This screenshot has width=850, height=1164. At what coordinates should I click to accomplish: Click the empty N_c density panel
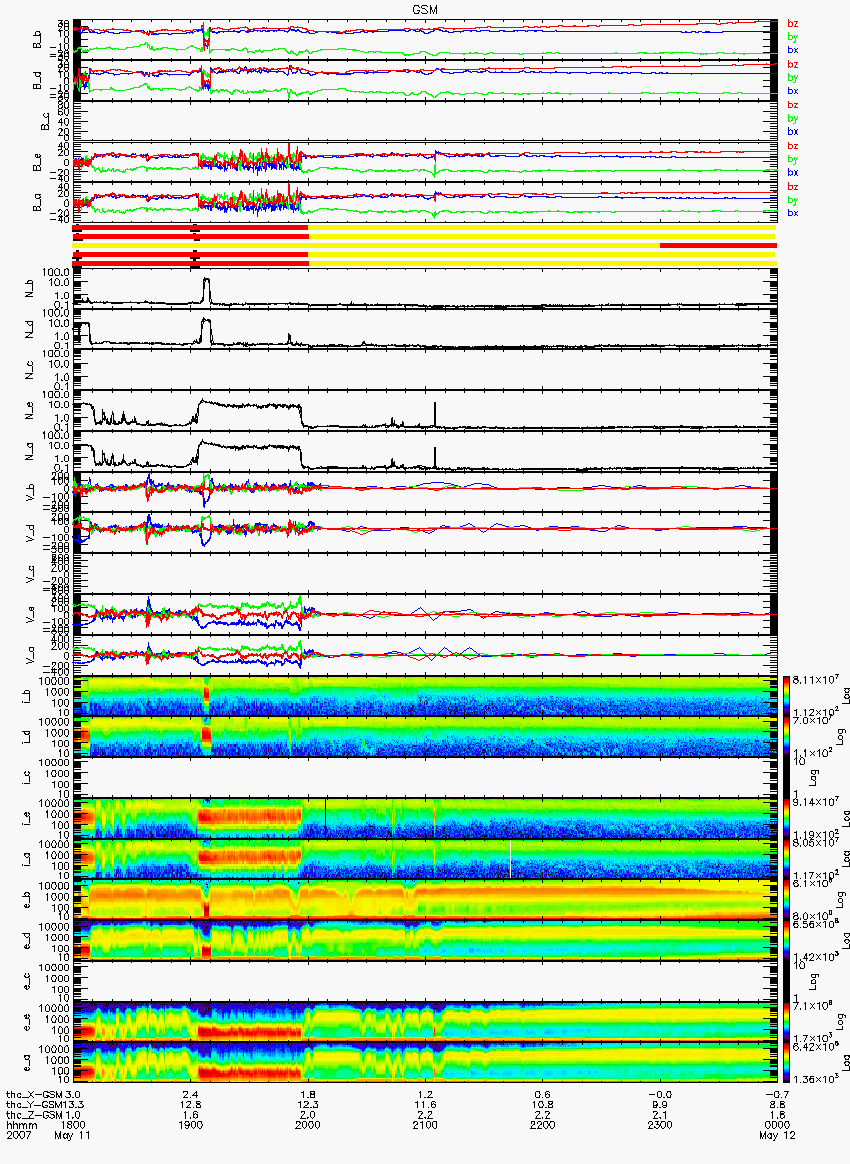(424, 369)
